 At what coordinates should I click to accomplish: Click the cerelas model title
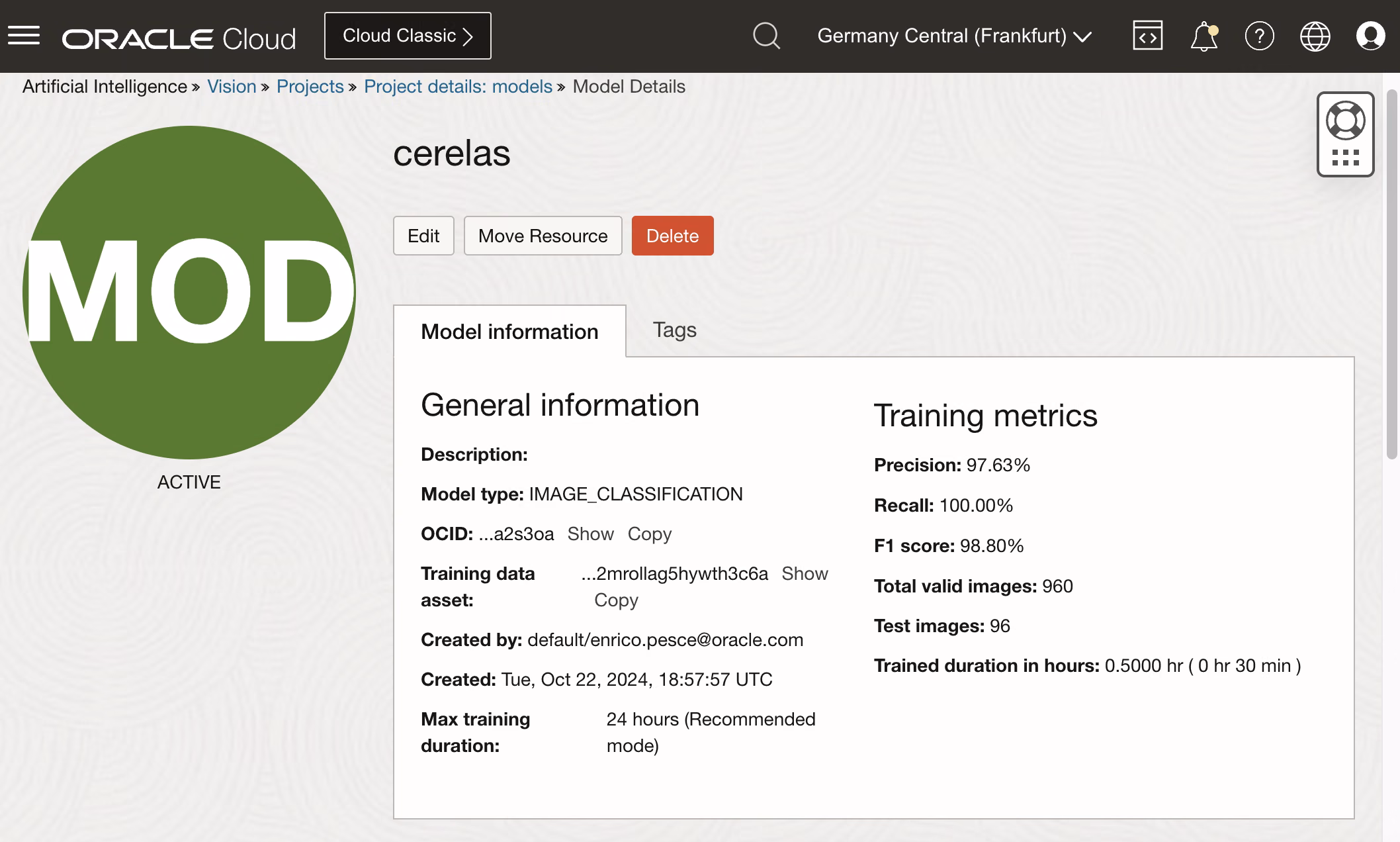pyautogui.click(x=452, y=153)
